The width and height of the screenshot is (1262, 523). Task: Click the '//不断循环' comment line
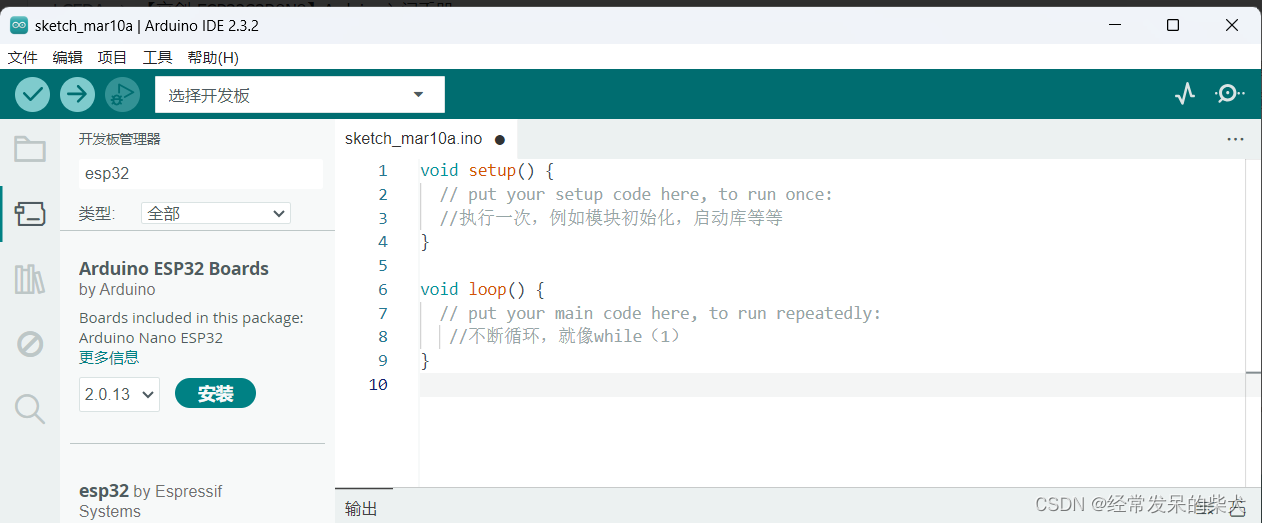point(565,336)
